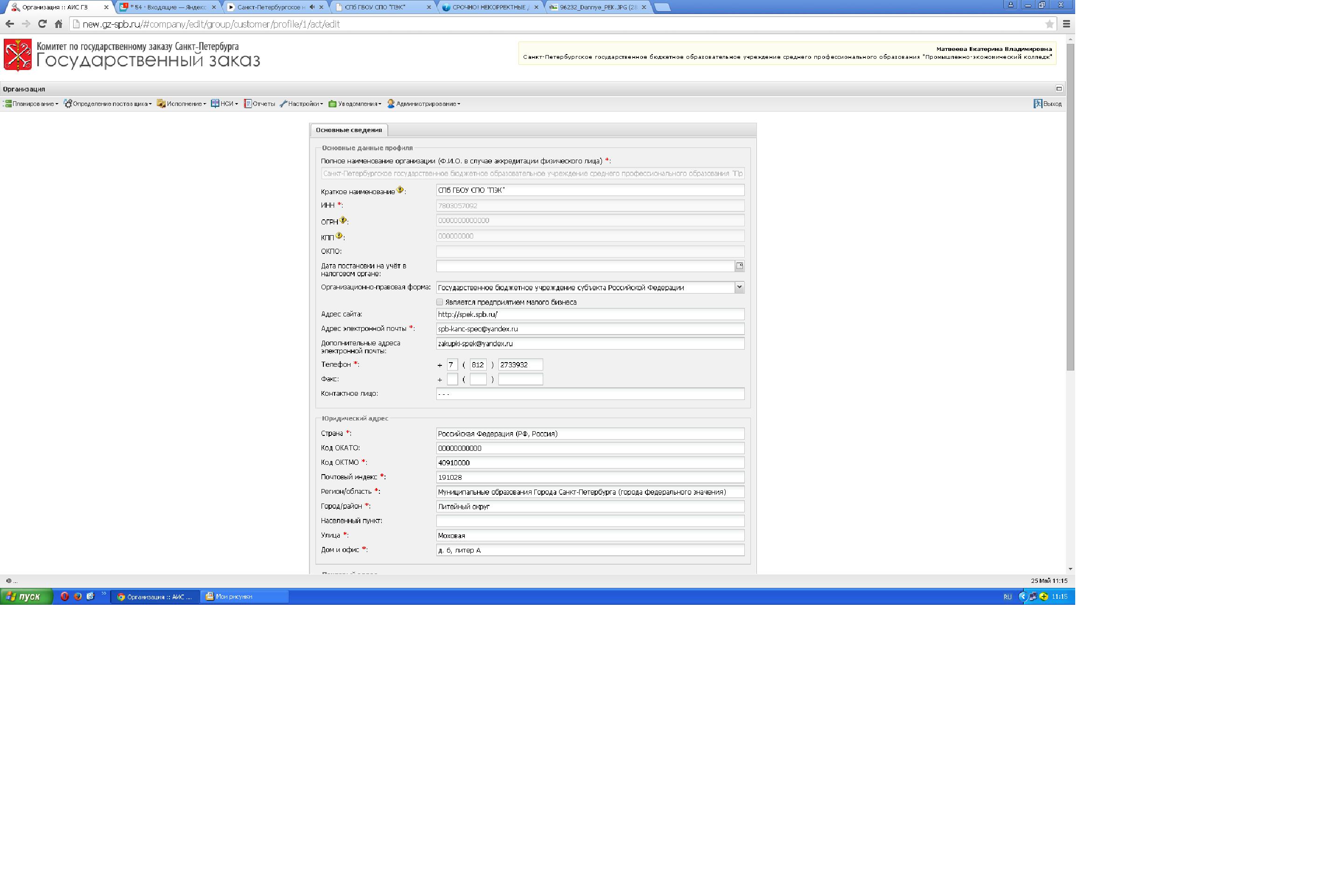This screenshot has width=1344, height=896.
Task: Click the hint icon beside КПП label
Action: [x=339, y=235]
